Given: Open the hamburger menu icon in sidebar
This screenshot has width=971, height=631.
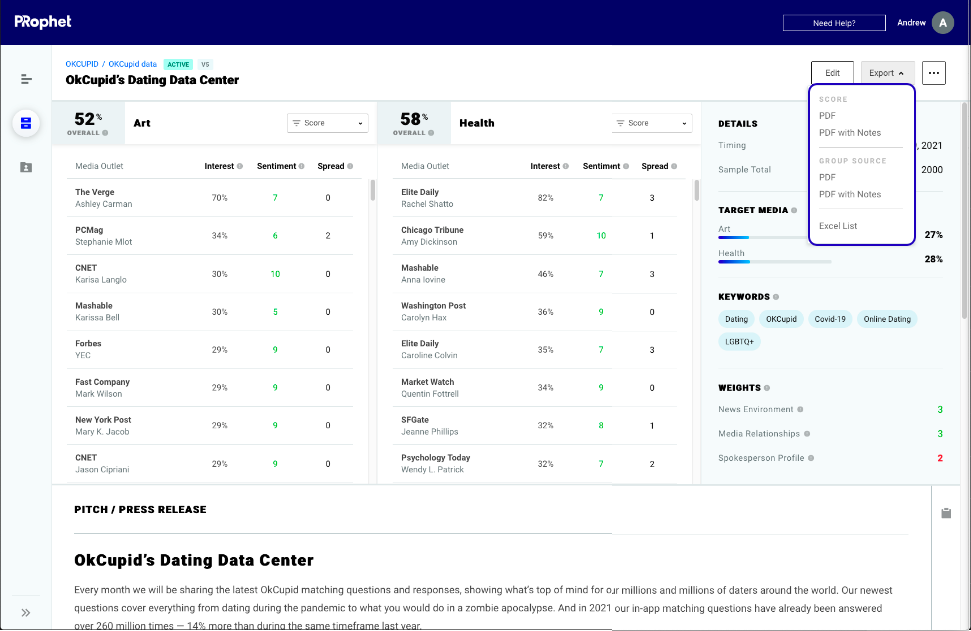Looking at the screenshot, I should 26,79.
